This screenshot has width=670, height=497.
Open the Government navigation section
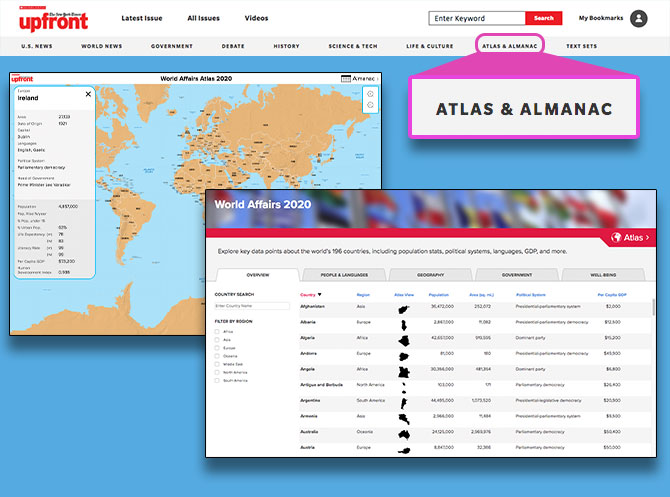coord(172,46)
